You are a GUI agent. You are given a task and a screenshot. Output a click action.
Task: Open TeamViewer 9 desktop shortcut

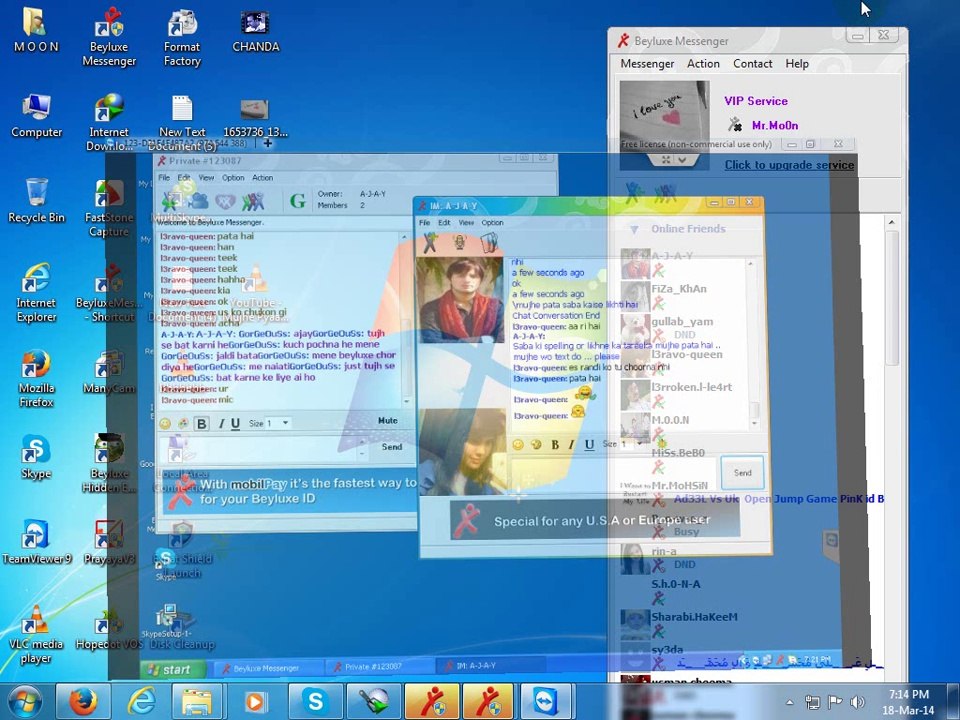[x=36, y=542]
